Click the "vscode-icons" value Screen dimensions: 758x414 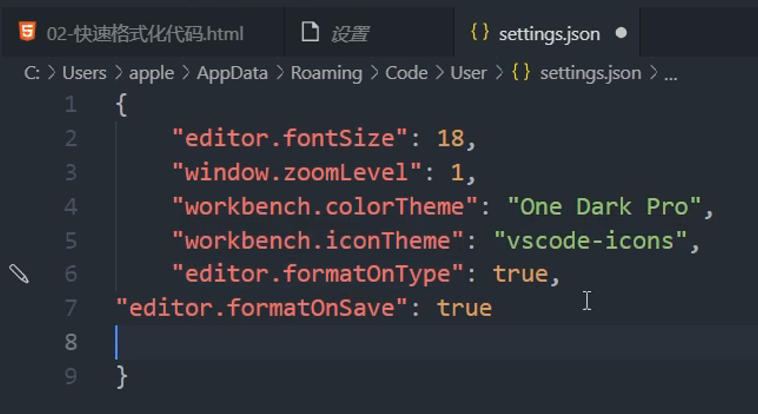tap(590, 240)
